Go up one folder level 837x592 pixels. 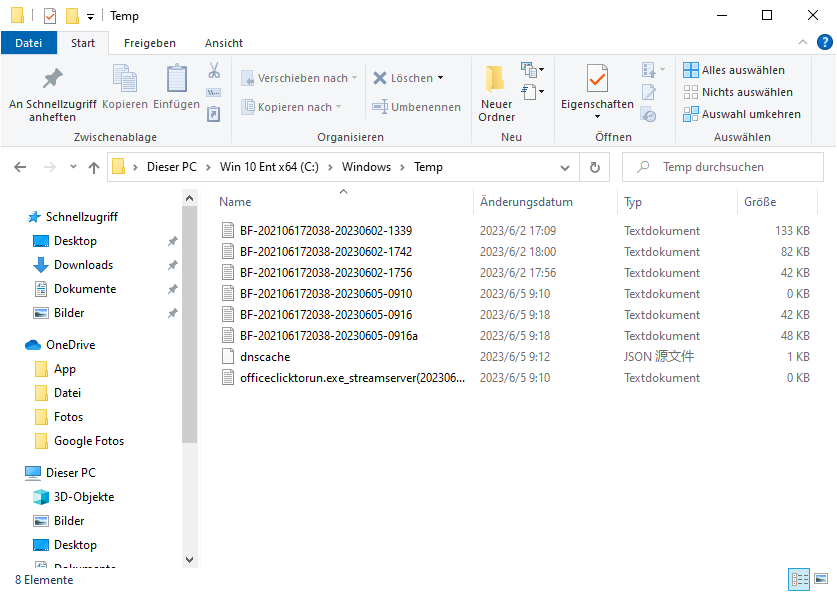pos(94,168)
